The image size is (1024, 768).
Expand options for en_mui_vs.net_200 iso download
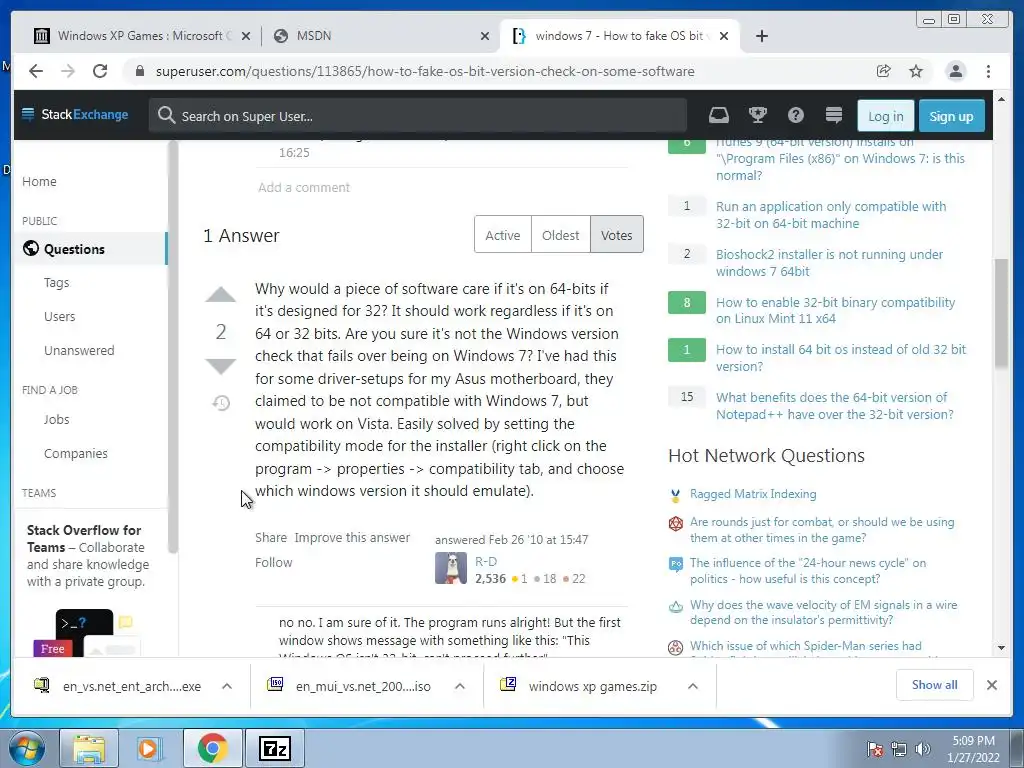[x=460, y=686]
